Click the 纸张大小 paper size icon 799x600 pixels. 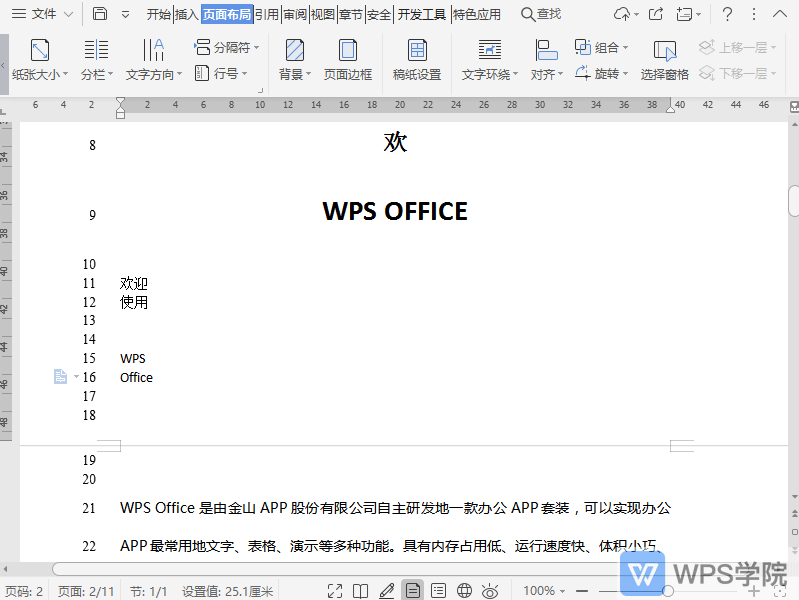coord(39,50)
